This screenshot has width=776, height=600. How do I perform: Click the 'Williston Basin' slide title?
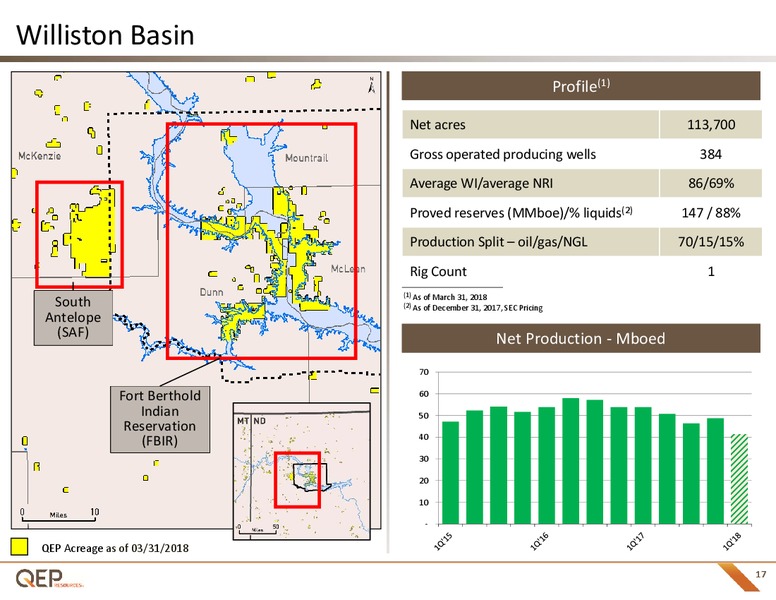[105, 35]
